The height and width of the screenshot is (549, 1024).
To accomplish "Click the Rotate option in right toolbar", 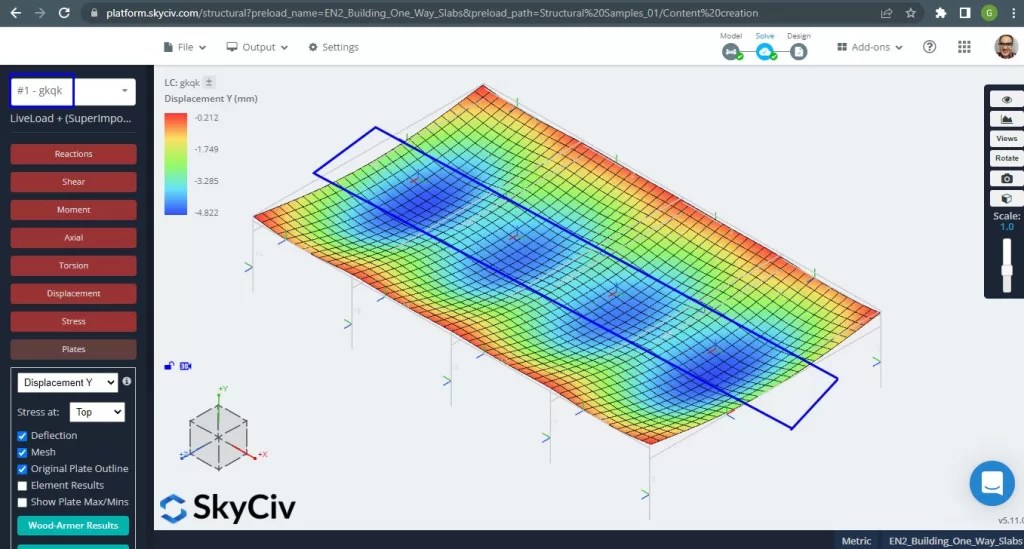I will [x=1006, y=158].
